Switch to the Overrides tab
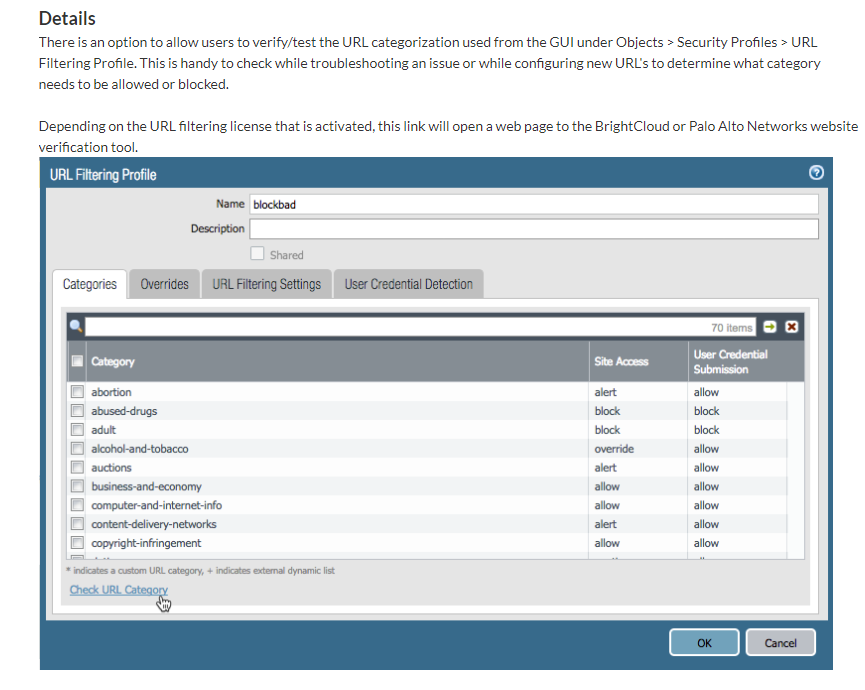The image size is (865, 690). click(164, 284)
